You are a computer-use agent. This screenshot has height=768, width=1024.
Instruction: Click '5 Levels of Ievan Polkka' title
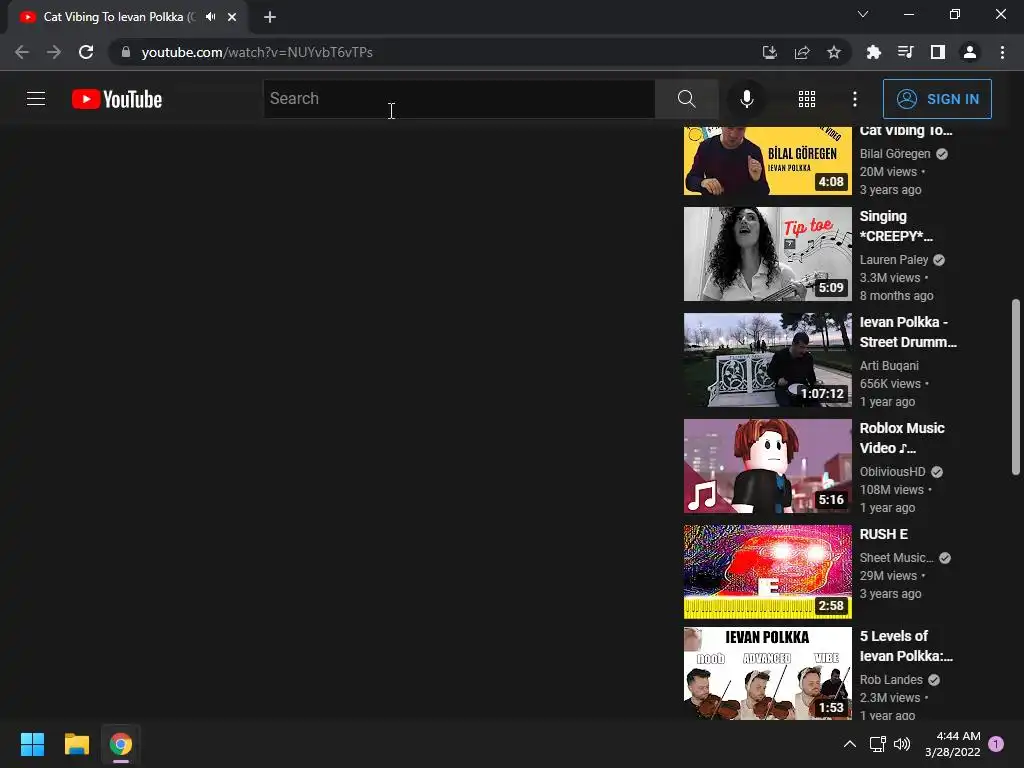(906, 646)
